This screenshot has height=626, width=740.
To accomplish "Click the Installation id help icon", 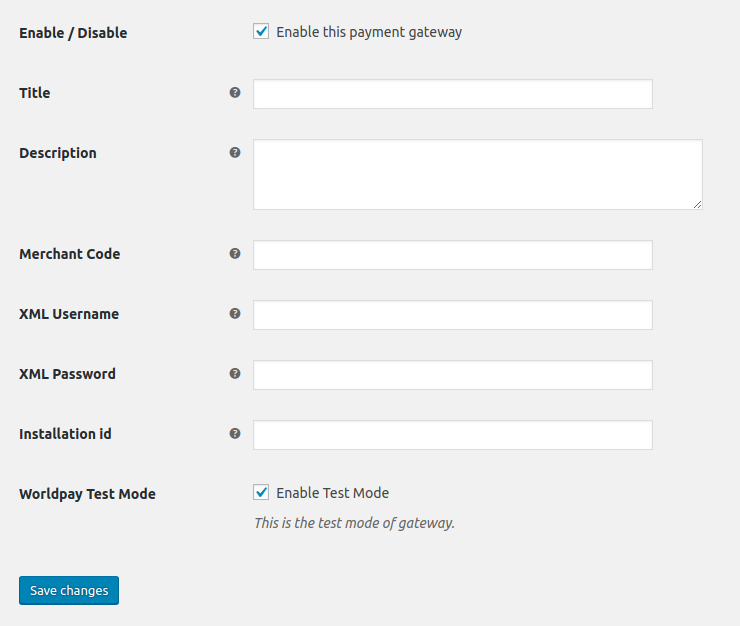I will coord(235,434).
